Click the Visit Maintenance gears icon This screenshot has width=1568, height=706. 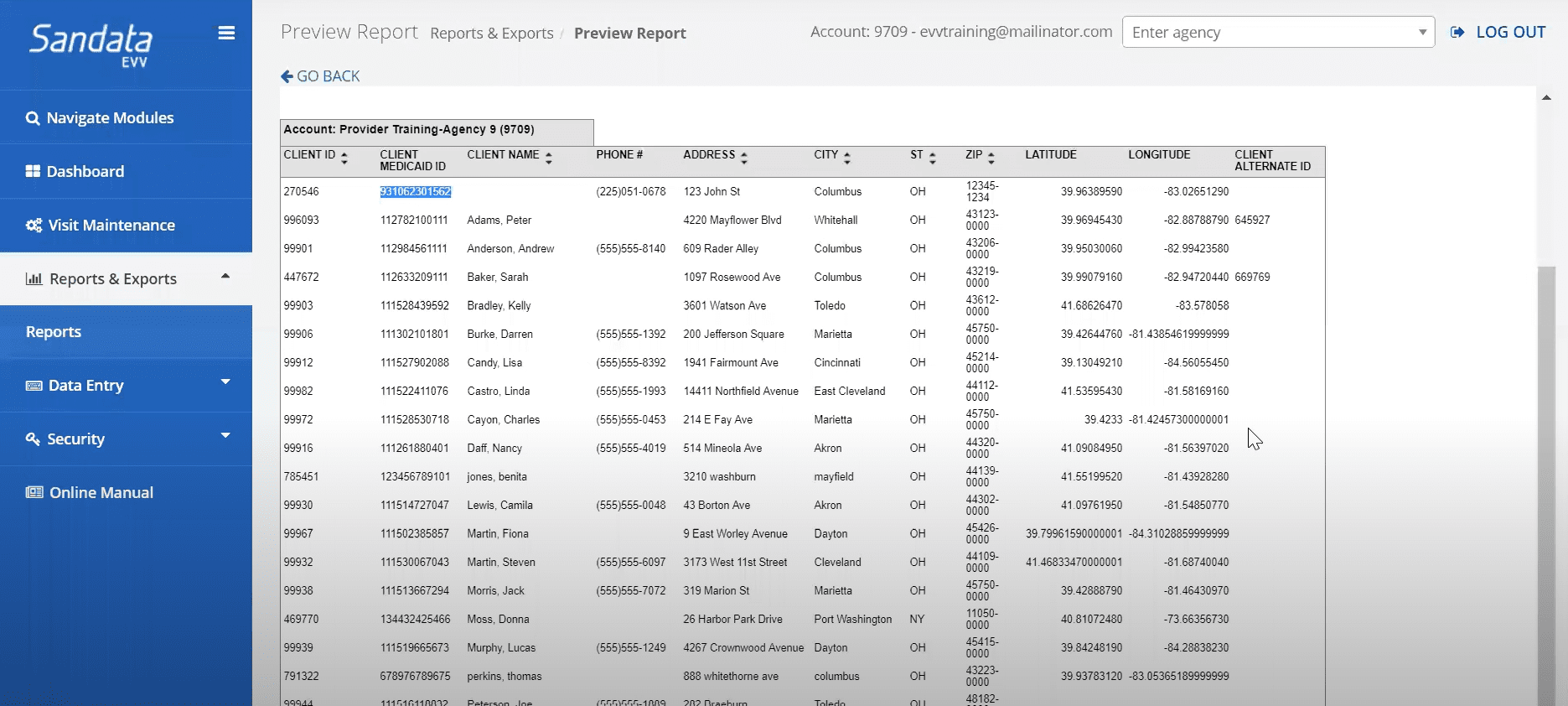pyautogui.click(x=34, y=226)
